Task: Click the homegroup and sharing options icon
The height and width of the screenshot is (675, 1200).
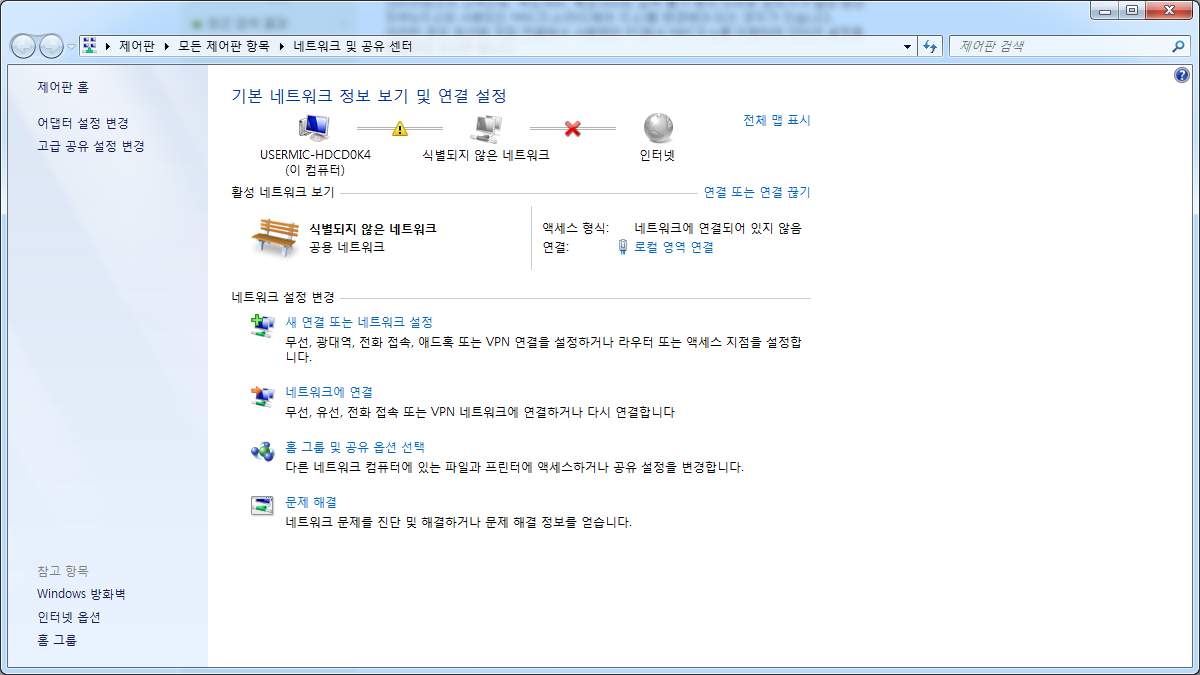Action: pos(262,451)
